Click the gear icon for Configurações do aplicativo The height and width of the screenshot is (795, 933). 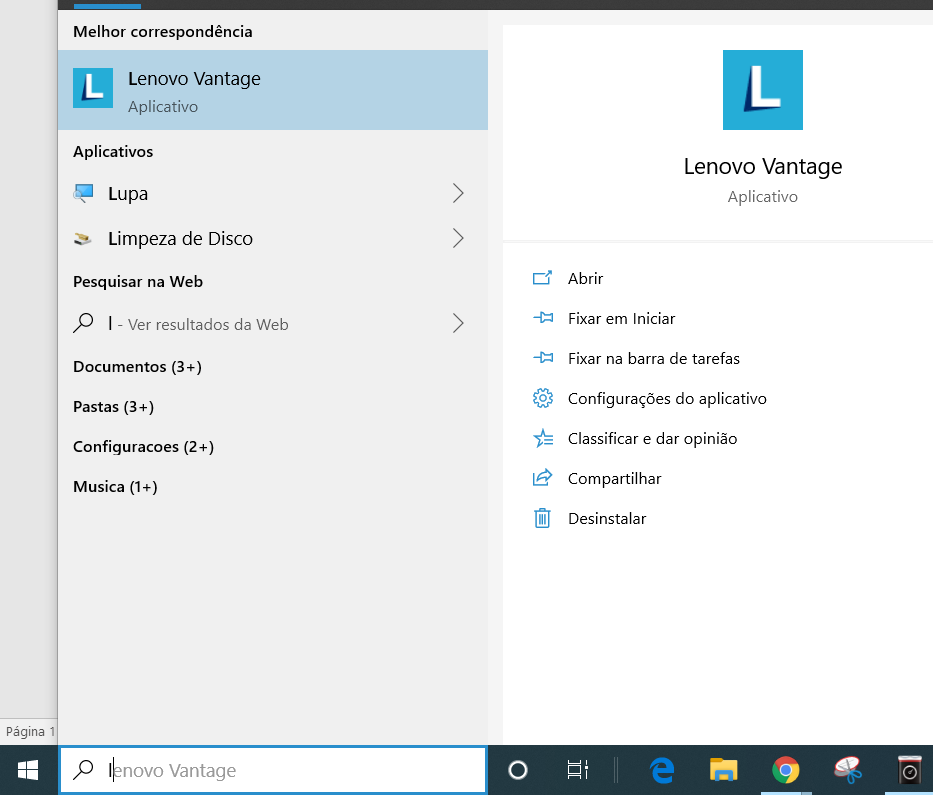543,398
